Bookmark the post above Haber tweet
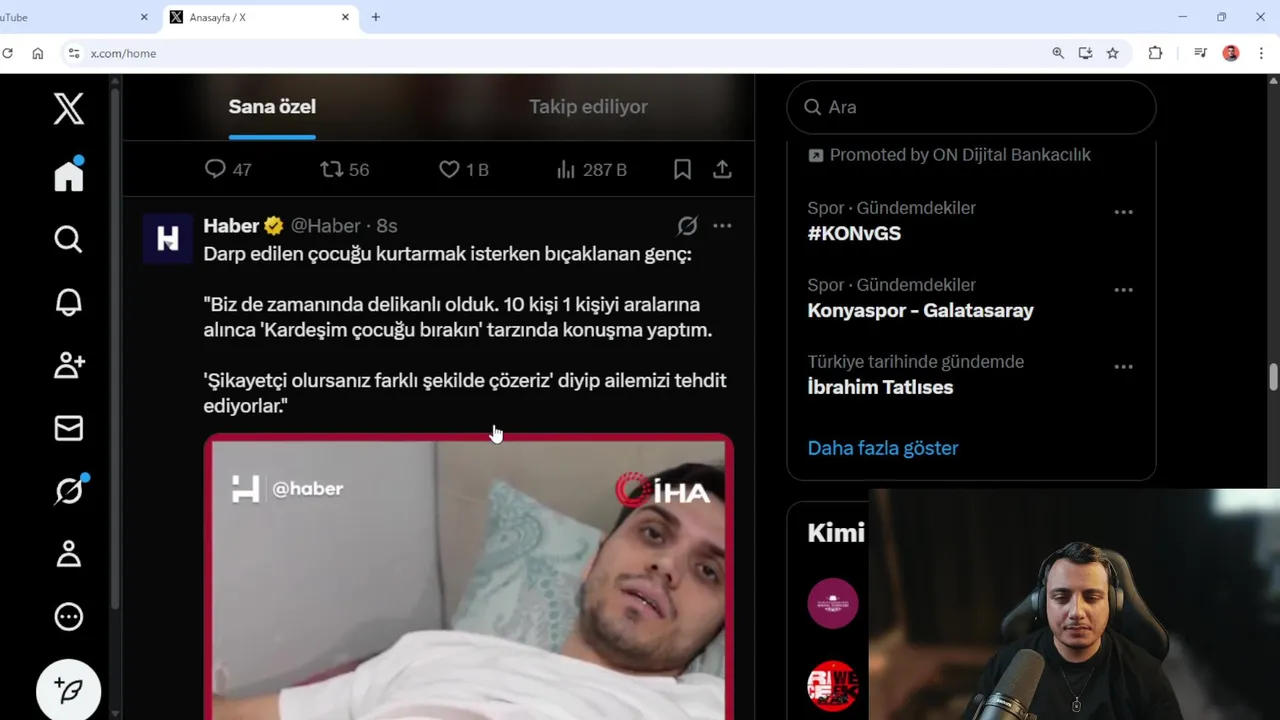Screen dimensions: 1280x720 (x=682, y=169)
